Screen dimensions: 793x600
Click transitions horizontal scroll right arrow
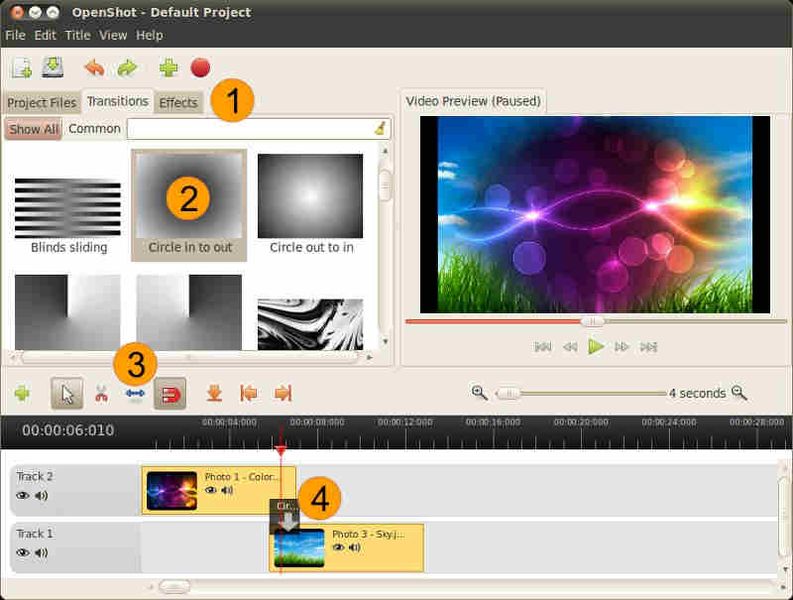coord(369,357)
